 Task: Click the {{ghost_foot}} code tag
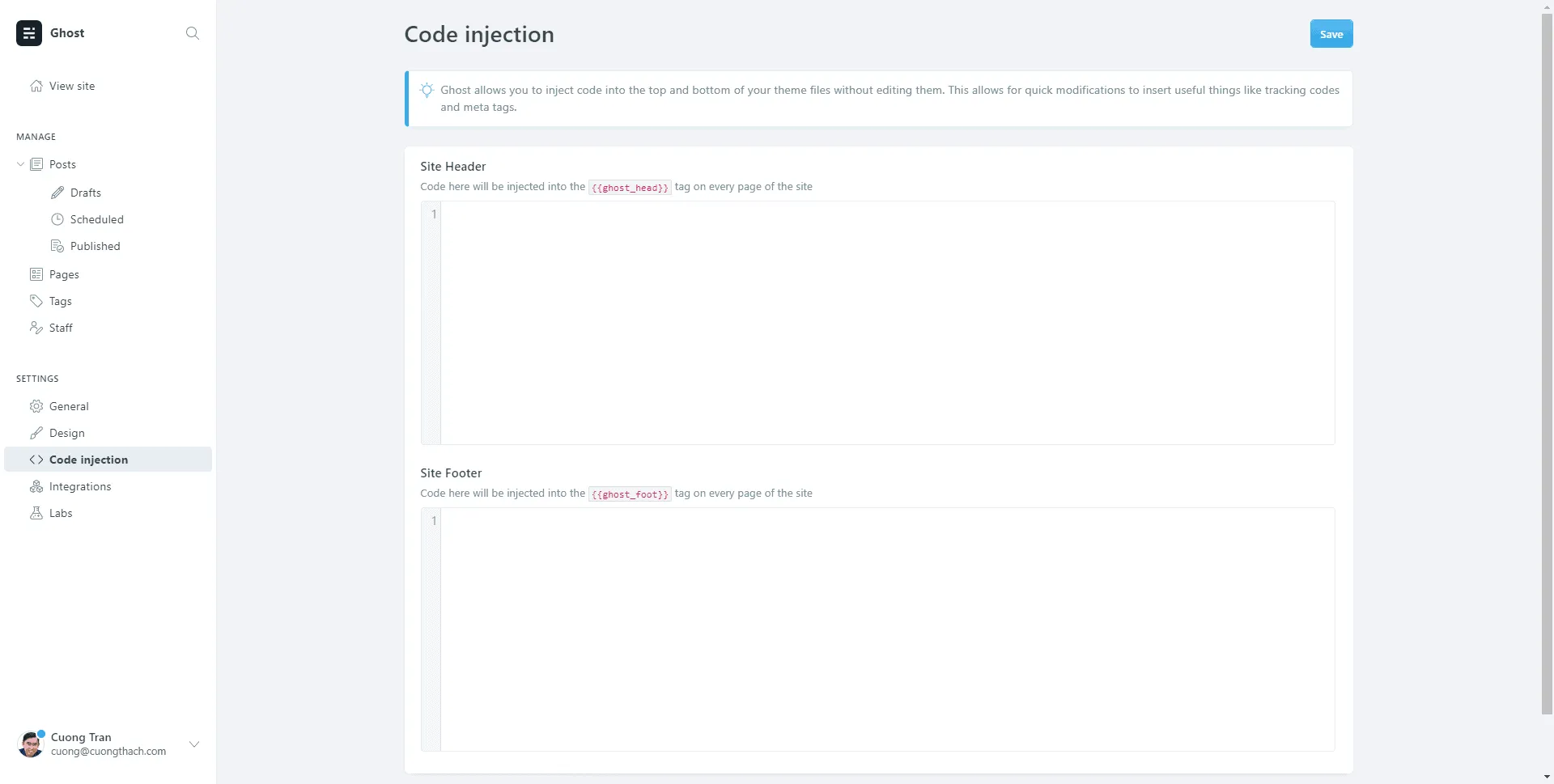tap(630, 494)
